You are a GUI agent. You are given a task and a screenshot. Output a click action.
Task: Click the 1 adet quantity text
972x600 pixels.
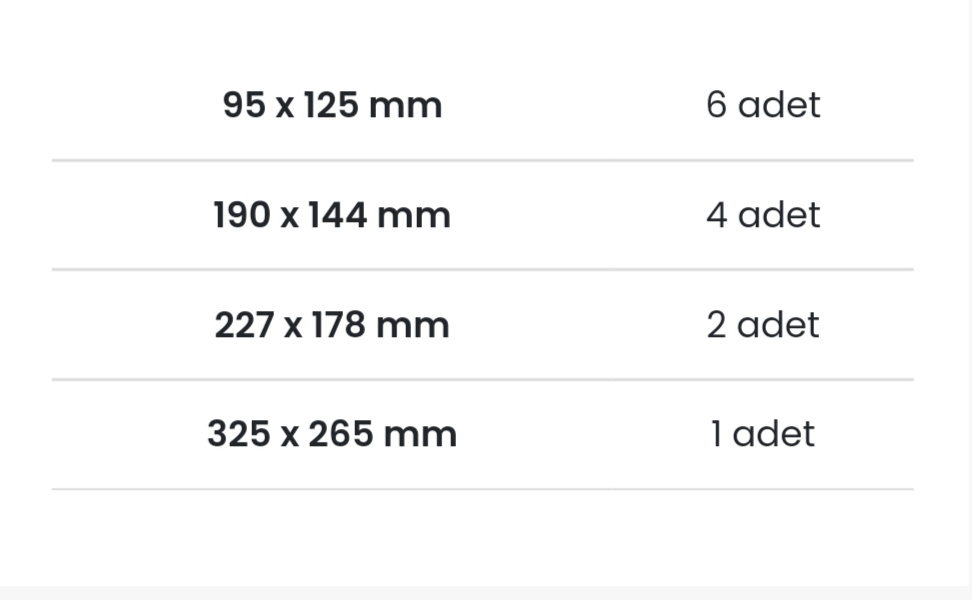(763, 434)
